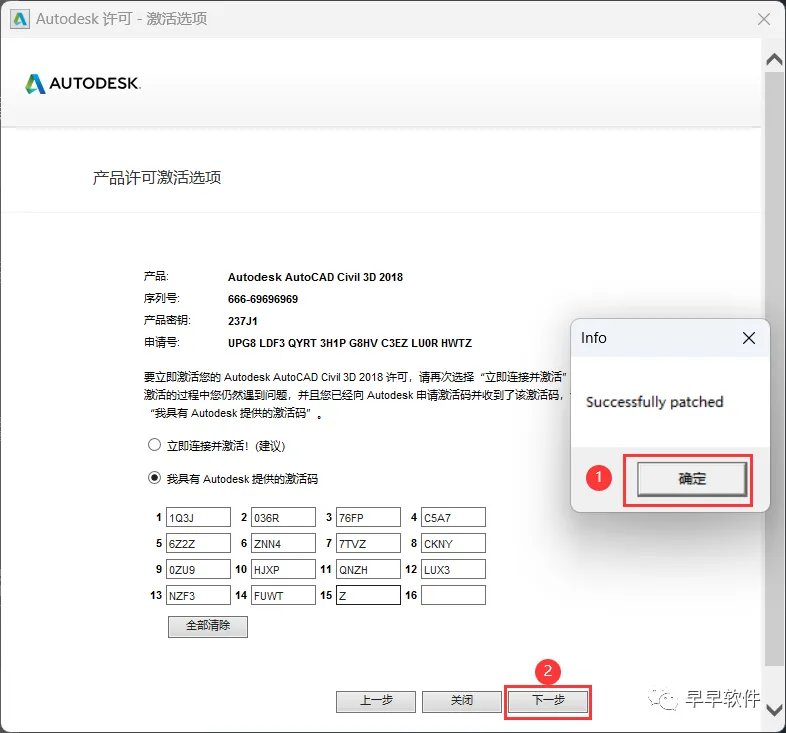
Task: Close the Info dialog with X
Action: [x=749, y=338]
